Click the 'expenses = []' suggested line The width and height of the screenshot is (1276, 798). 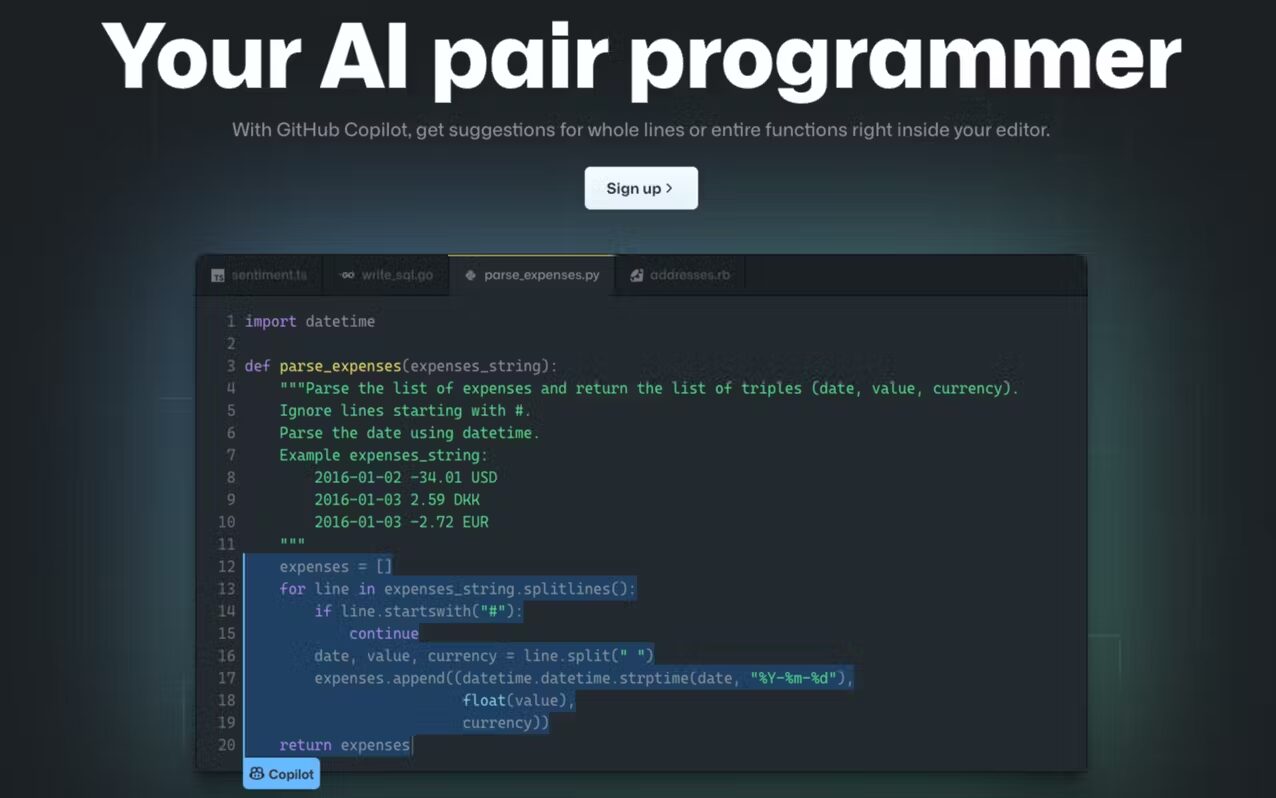point(336,567)
